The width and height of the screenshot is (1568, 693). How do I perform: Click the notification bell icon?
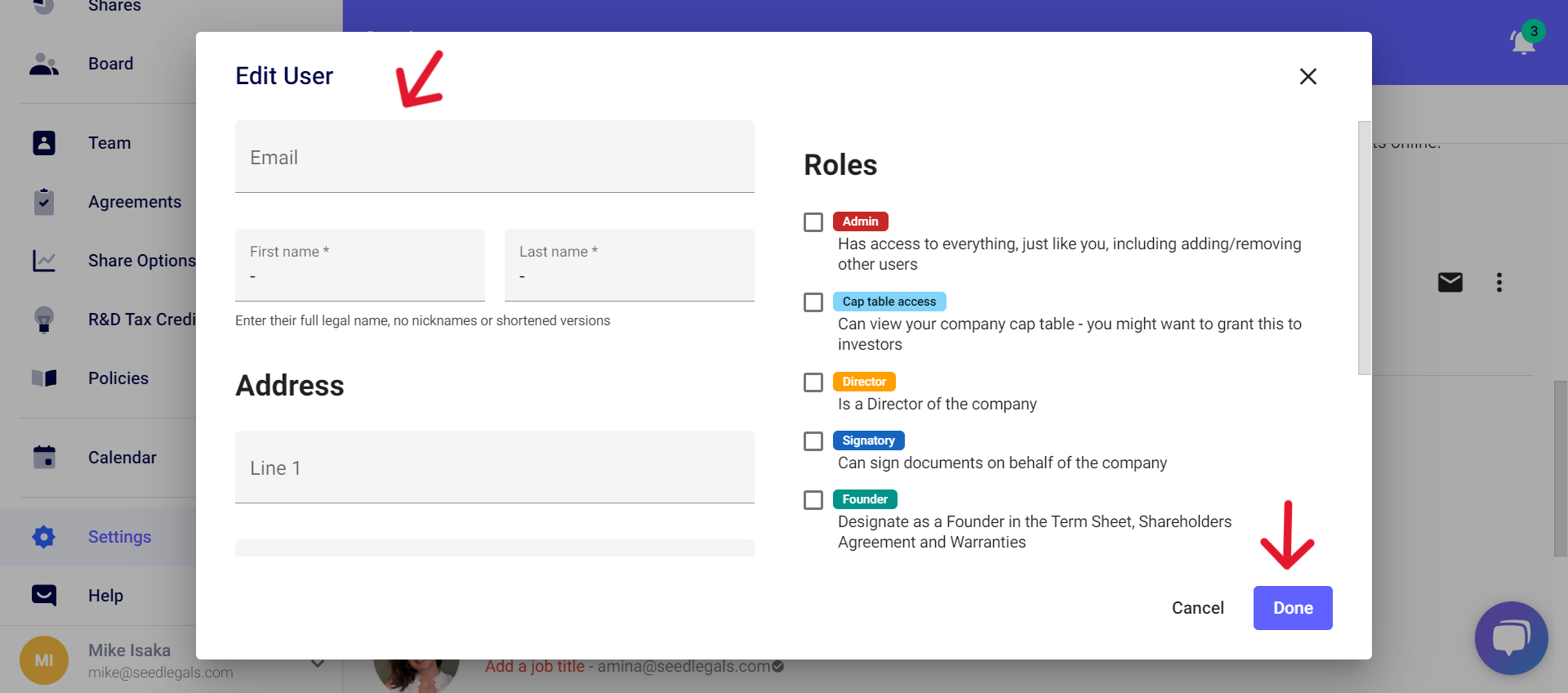coord(1523,41)
